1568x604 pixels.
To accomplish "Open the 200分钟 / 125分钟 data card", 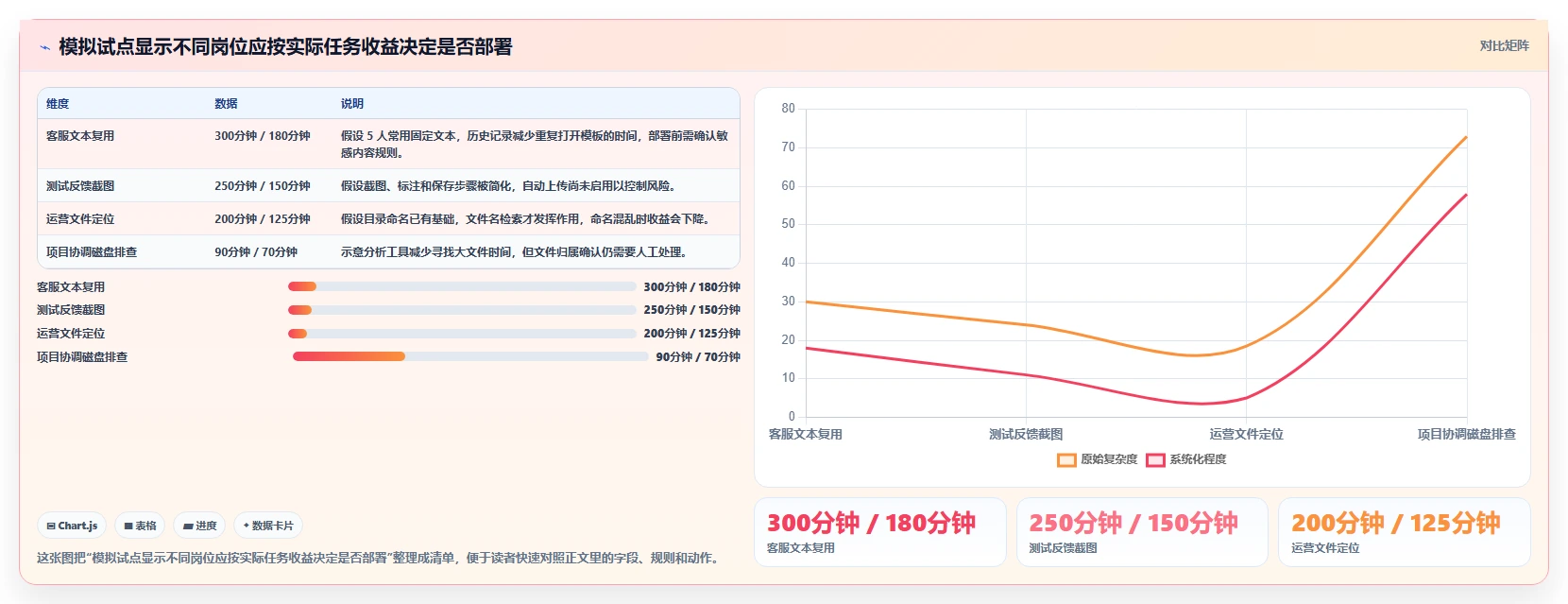I will pyautogui.click(x=1405, y=532).
